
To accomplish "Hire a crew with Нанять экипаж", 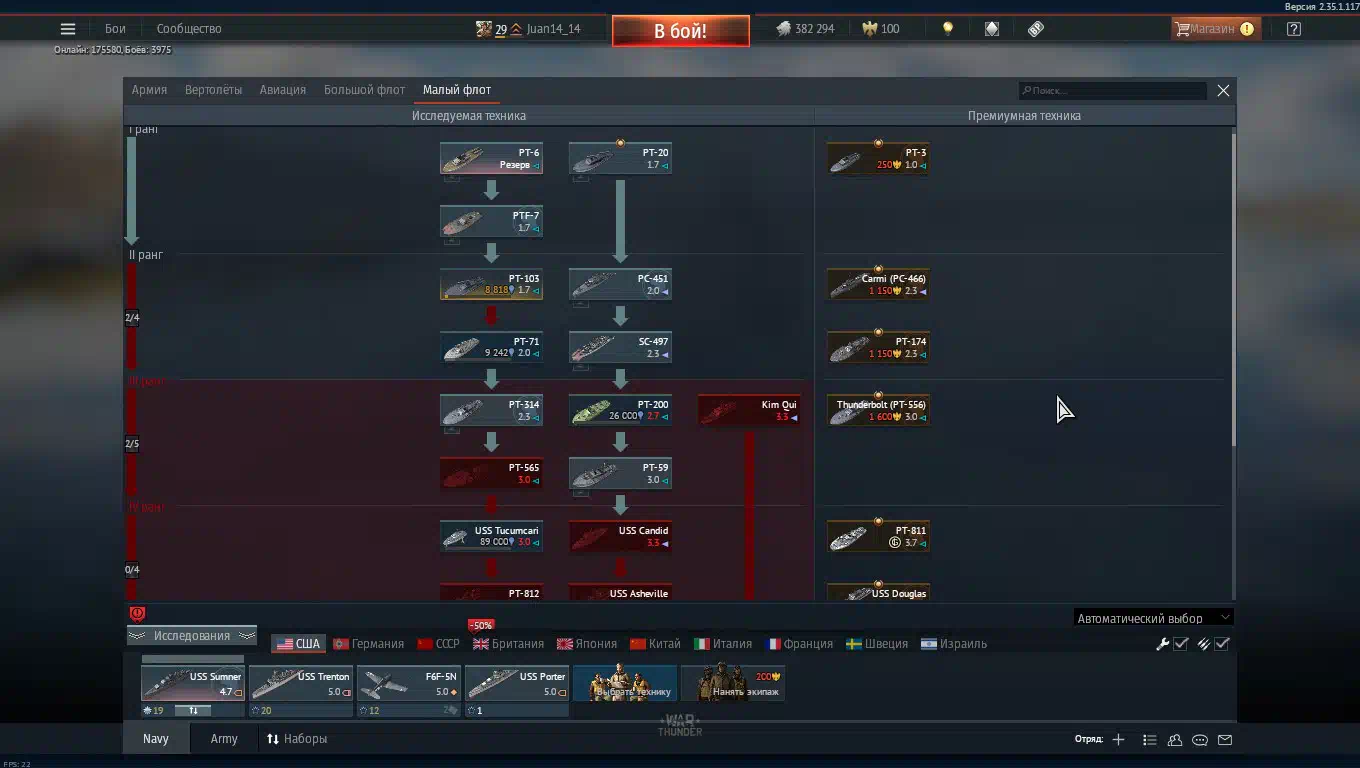I will pos(733,684).
